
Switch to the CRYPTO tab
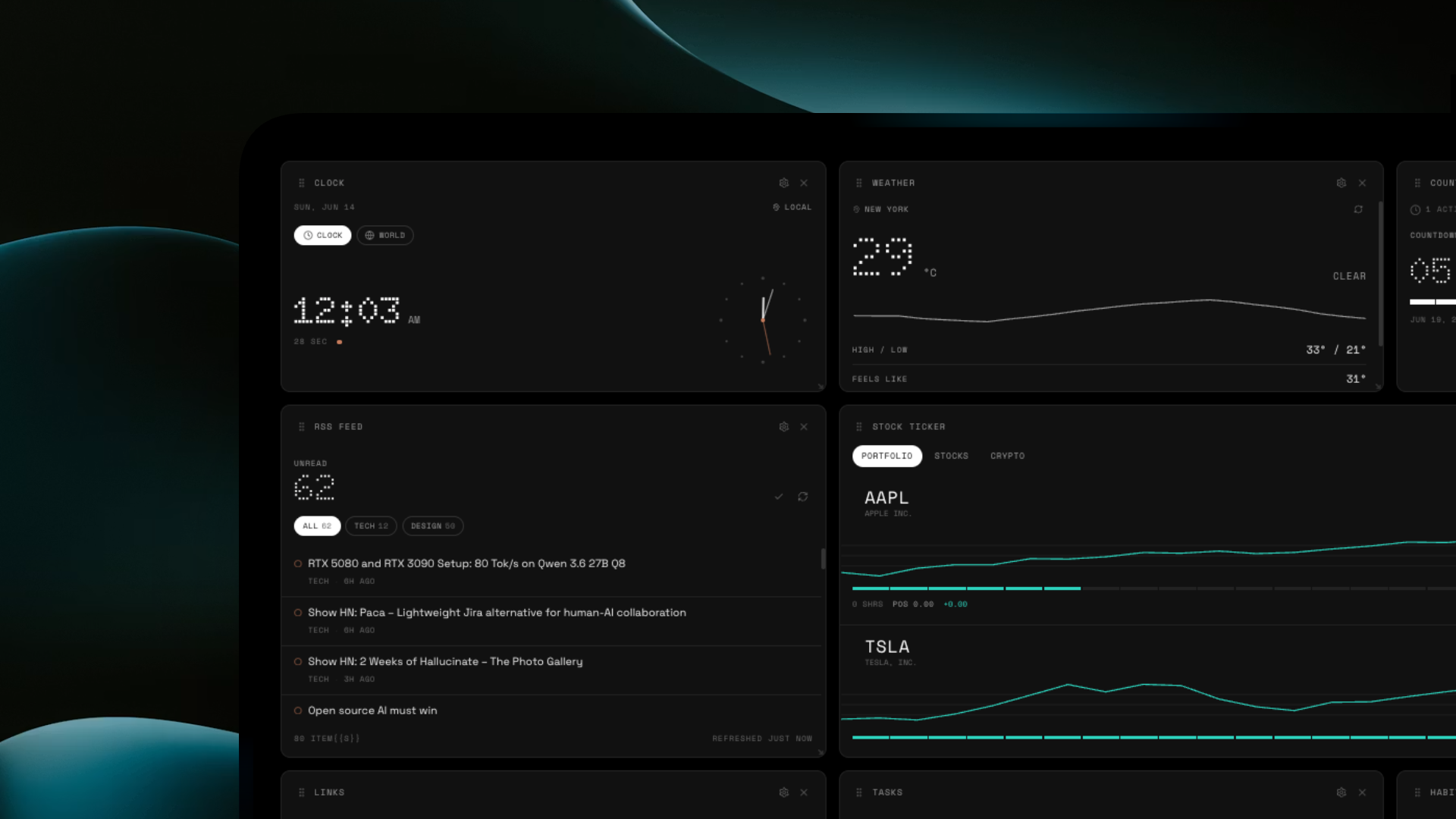tap(1007, 456)
